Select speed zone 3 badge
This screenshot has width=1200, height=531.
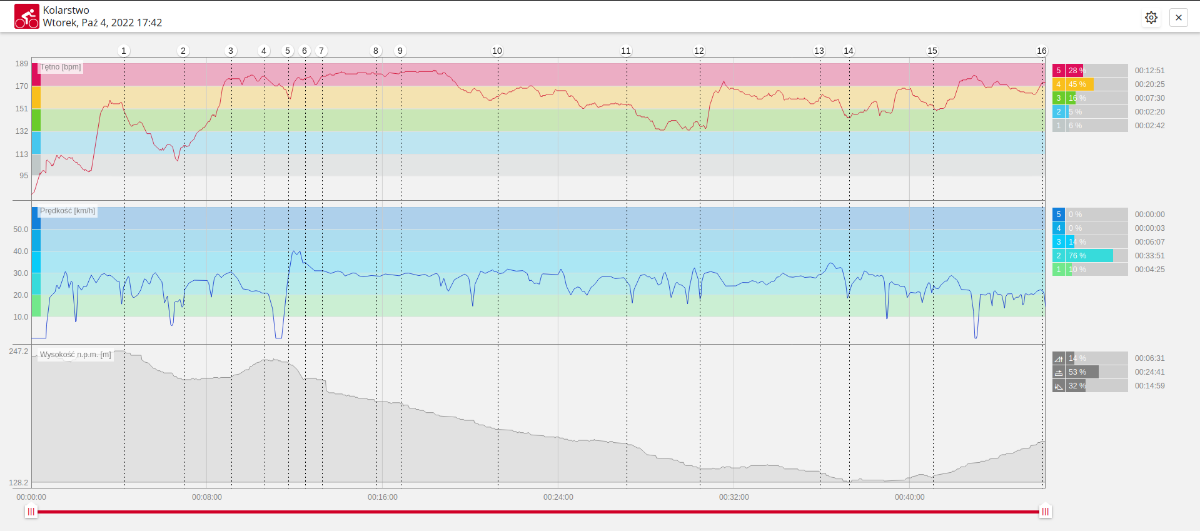pyautogui.click(x=1059, y=242)
